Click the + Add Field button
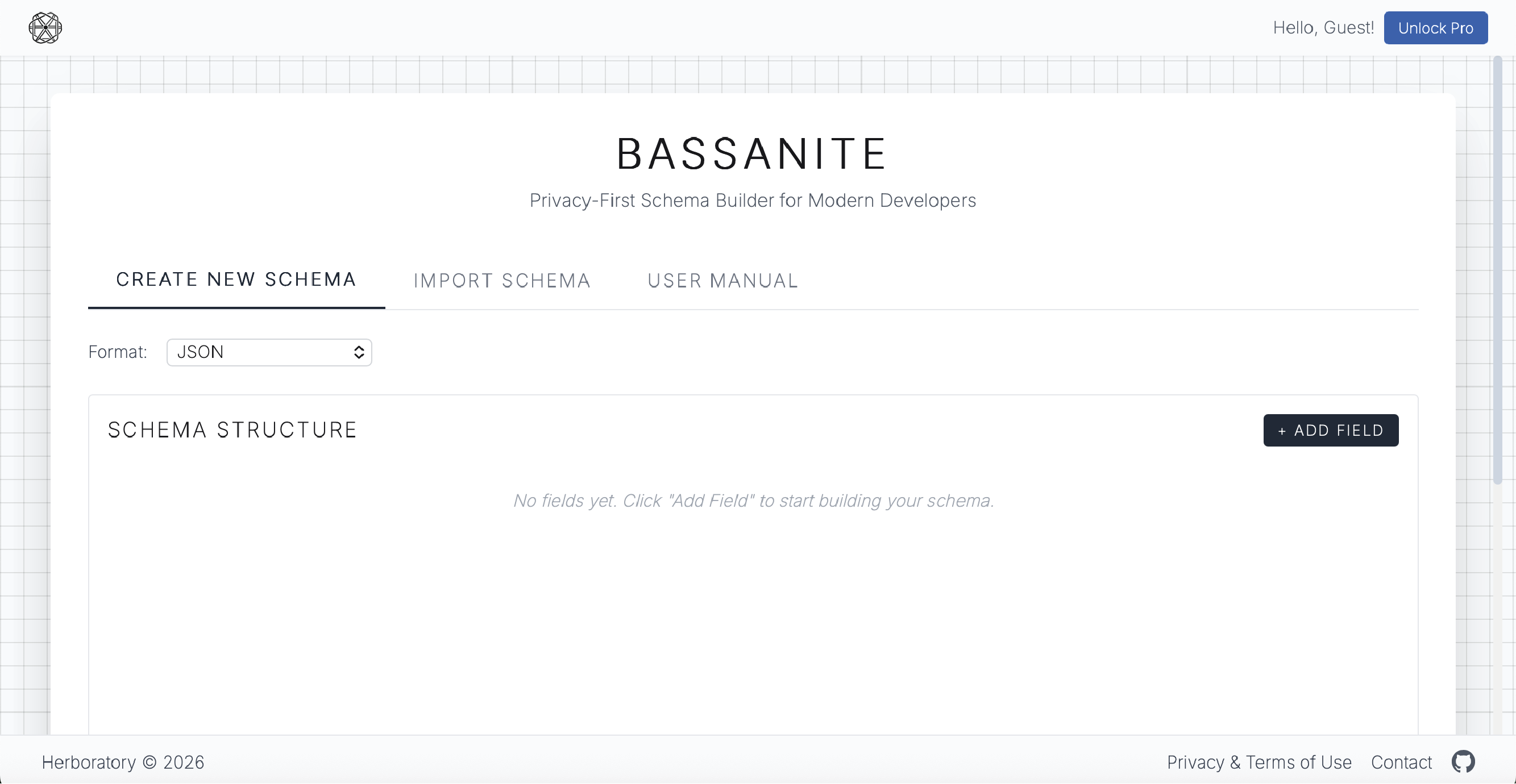 point(1331,430)
